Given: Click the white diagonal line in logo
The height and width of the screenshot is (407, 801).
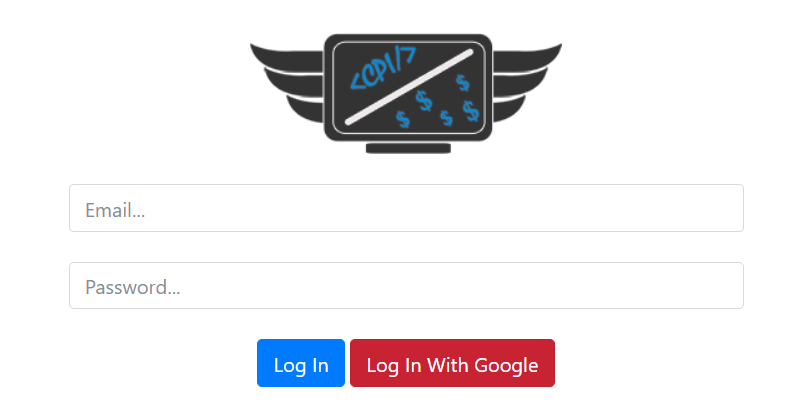Looking at the screenshot, I should 409,87.
